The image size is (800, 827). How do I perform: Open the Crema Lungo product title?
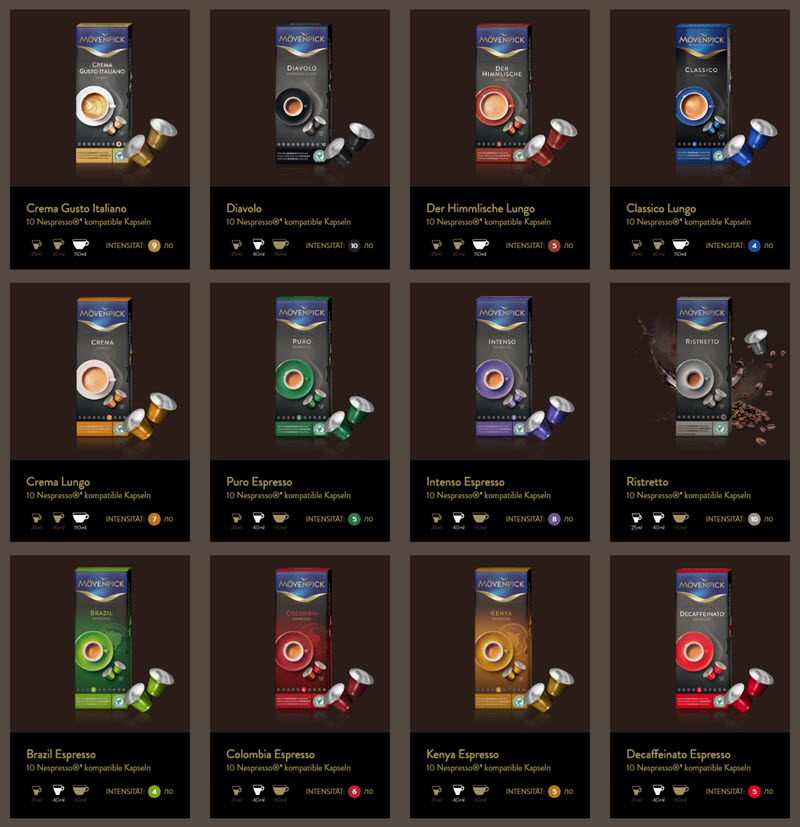tap(58, 482)
